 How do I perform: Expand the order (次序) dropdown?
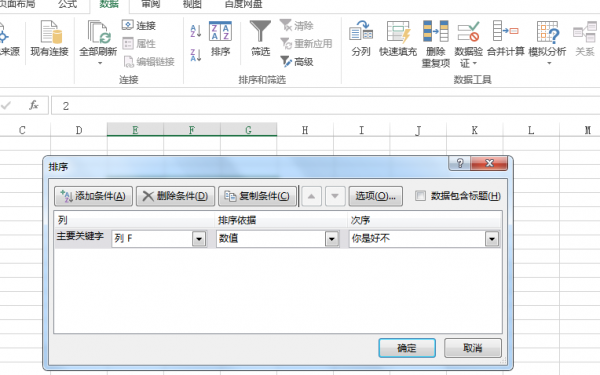492,239
